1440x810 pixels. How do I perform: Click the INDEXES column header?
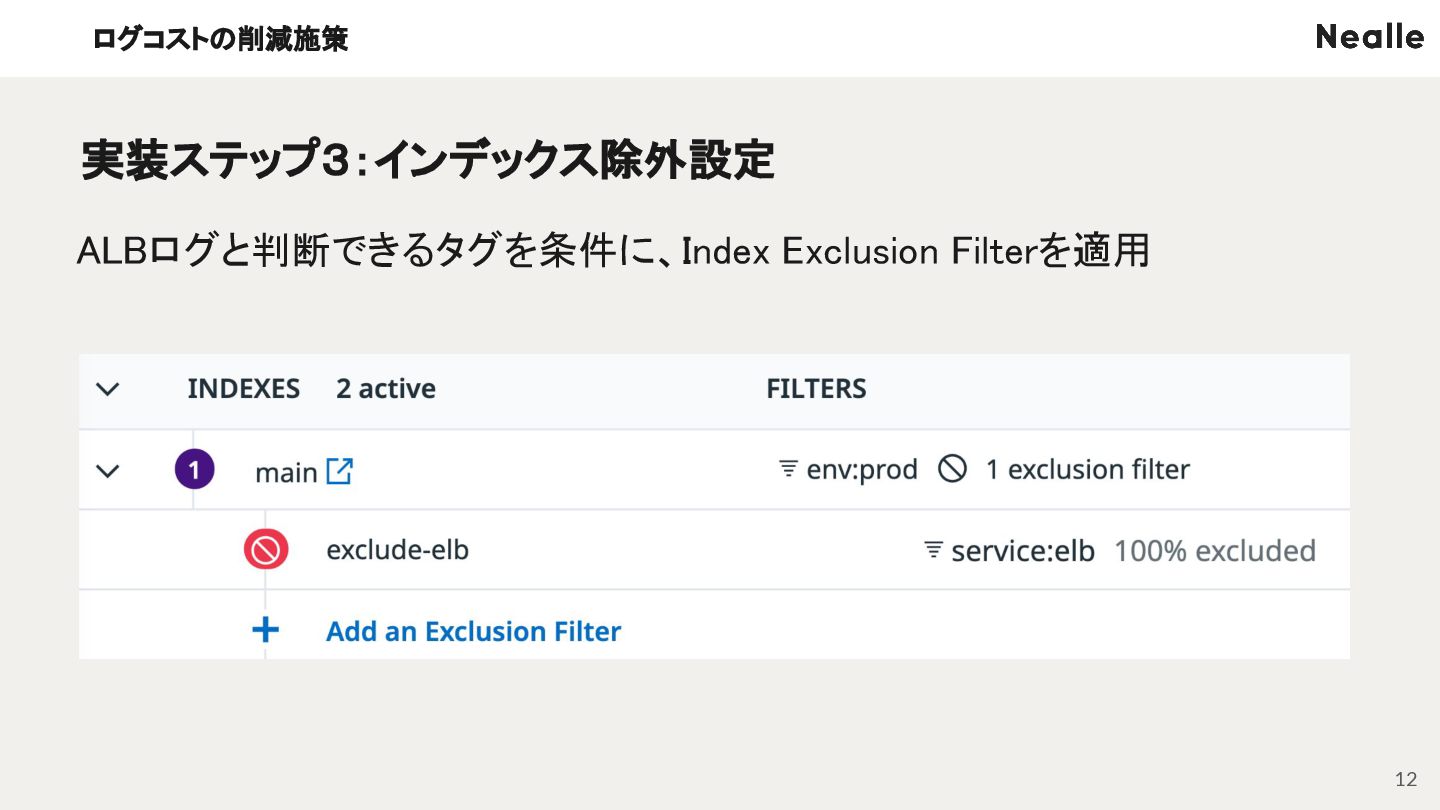(x=243, y=389)
